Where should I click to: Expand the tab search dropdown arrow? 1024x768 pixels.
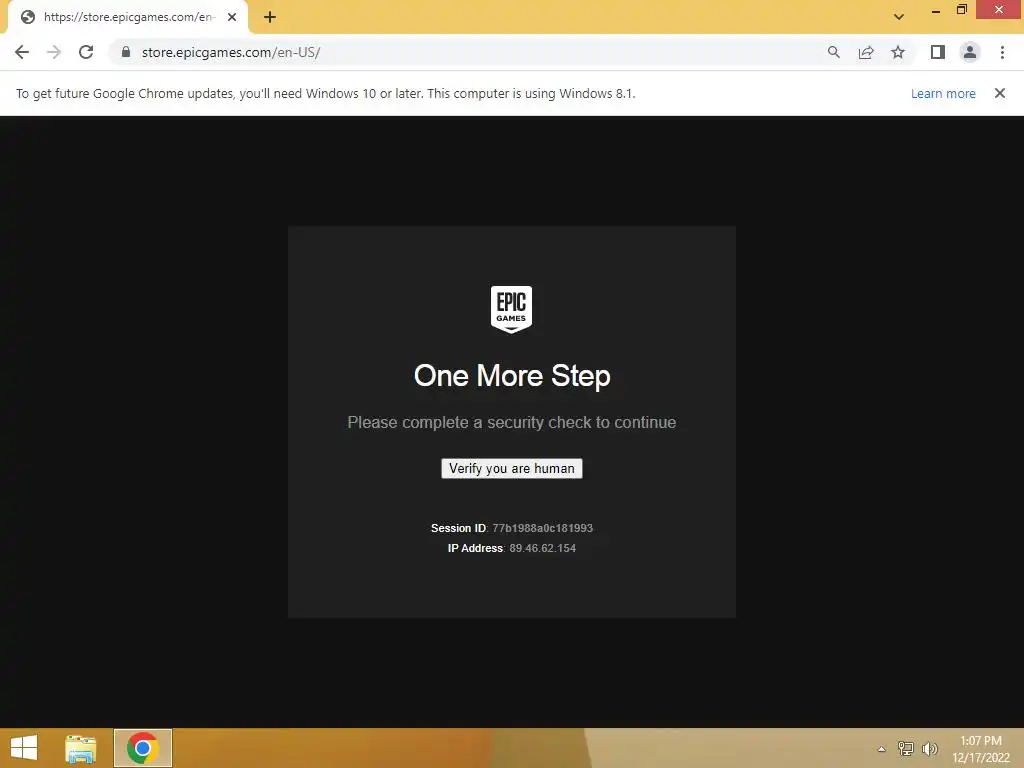[x=899, y=17]
